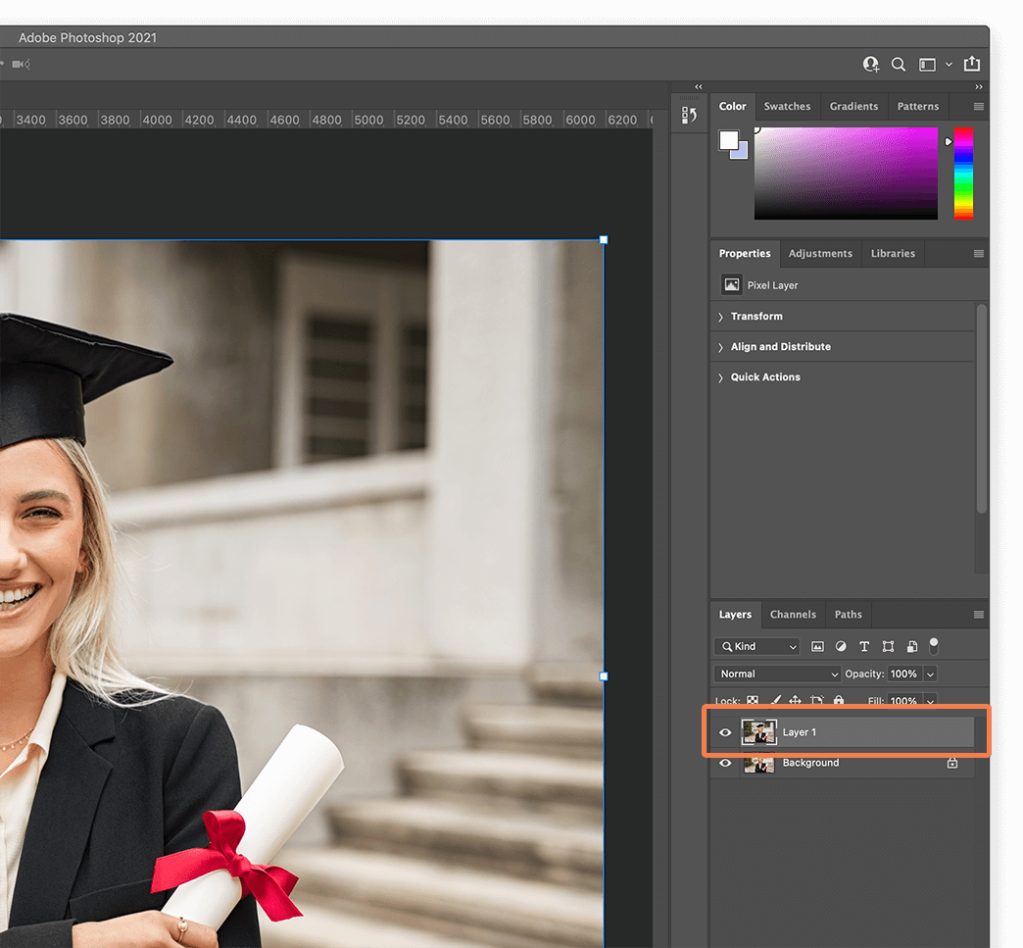The width and height of the screenshot is (1023, 948).
Task: Click the video camera icon in options bar
Action: tap(21, 64)
